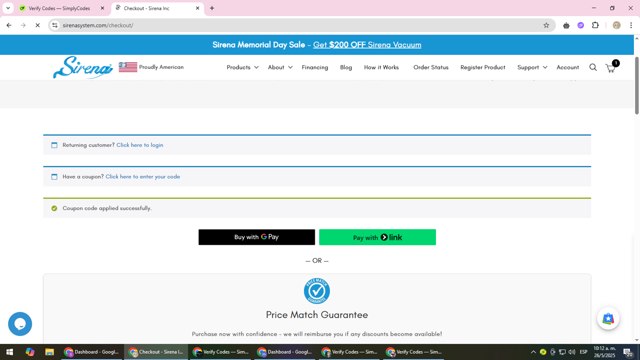Click the site search magnifier icon
This screenshot has height=360, width=640.
click(593, 67)
